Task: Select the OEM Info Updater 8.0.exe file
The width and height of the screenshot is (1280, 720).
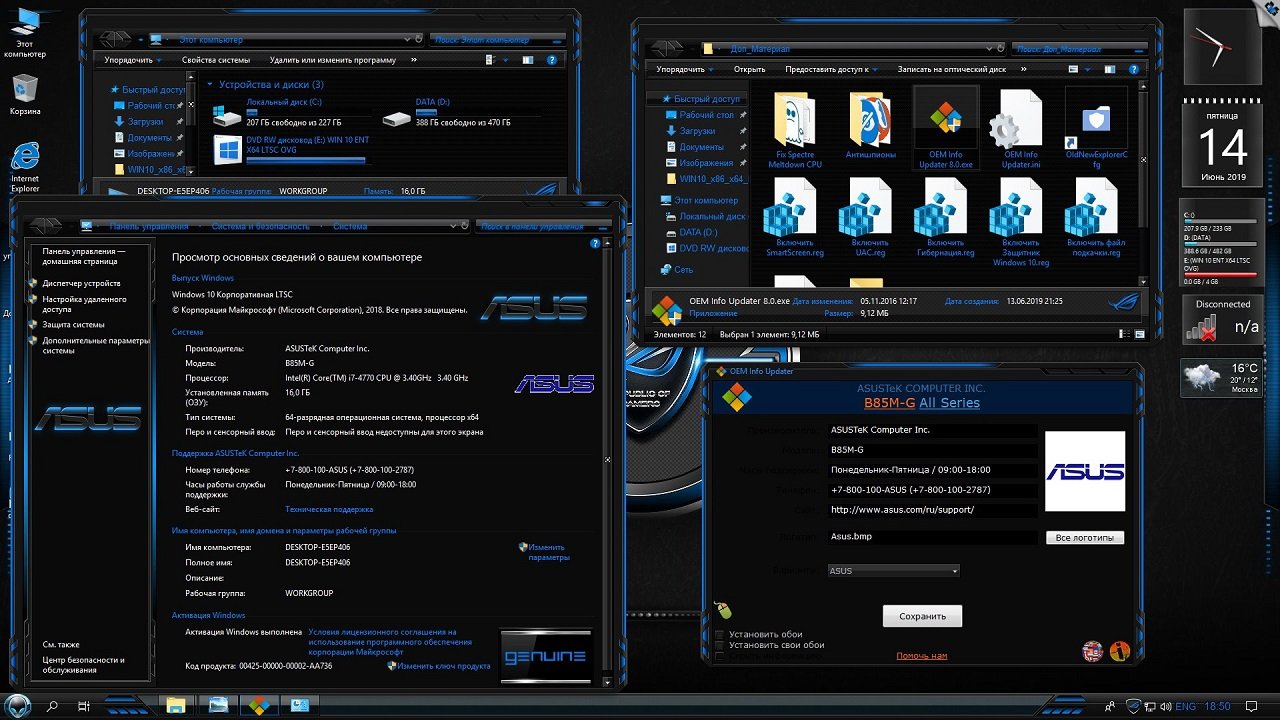Action: click(945, 125)
